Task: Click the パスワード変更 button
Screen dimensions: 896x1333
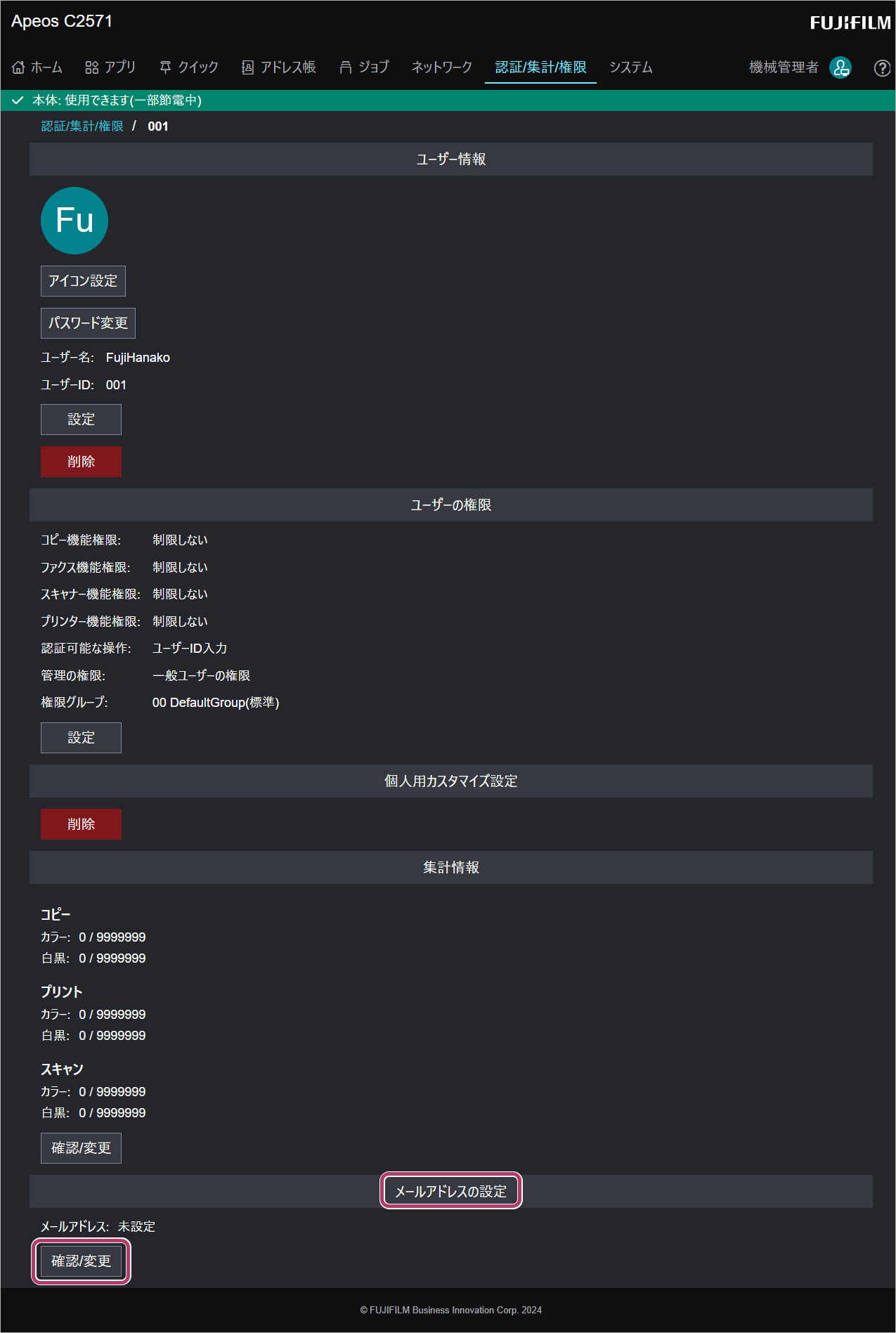Action: 88,323
